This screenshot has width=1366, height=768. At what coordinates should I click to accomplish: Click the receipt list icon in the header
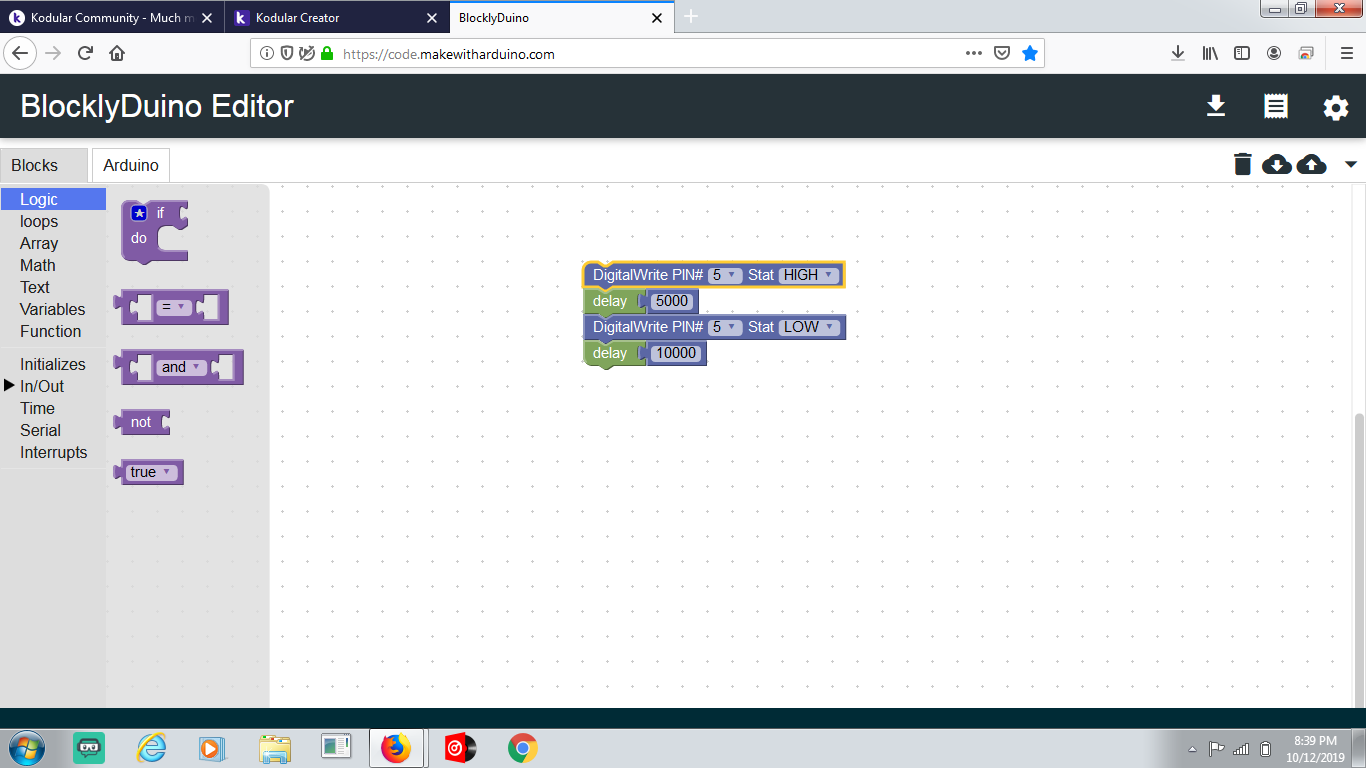[x=1276, y=107]
